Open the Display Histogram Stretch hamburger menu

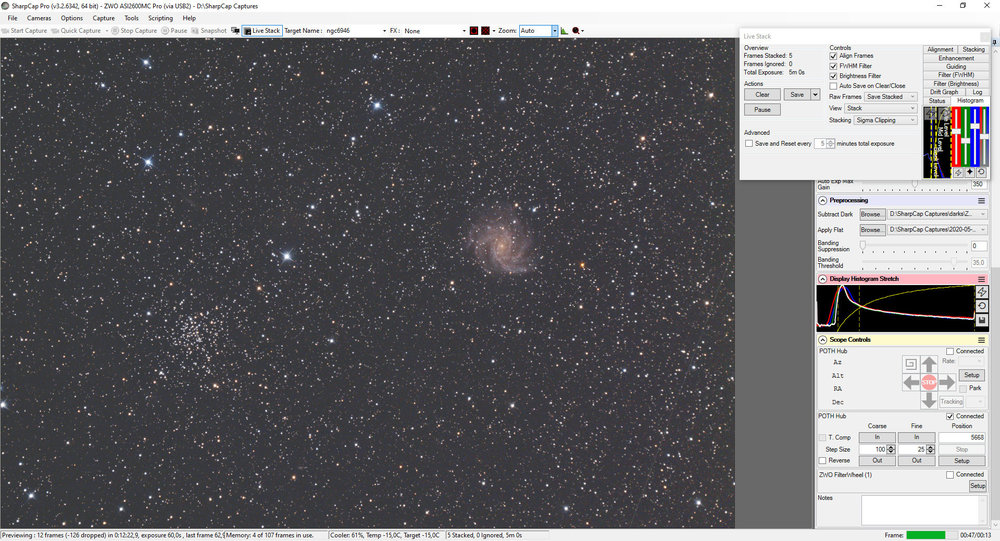tap(982, 279)
